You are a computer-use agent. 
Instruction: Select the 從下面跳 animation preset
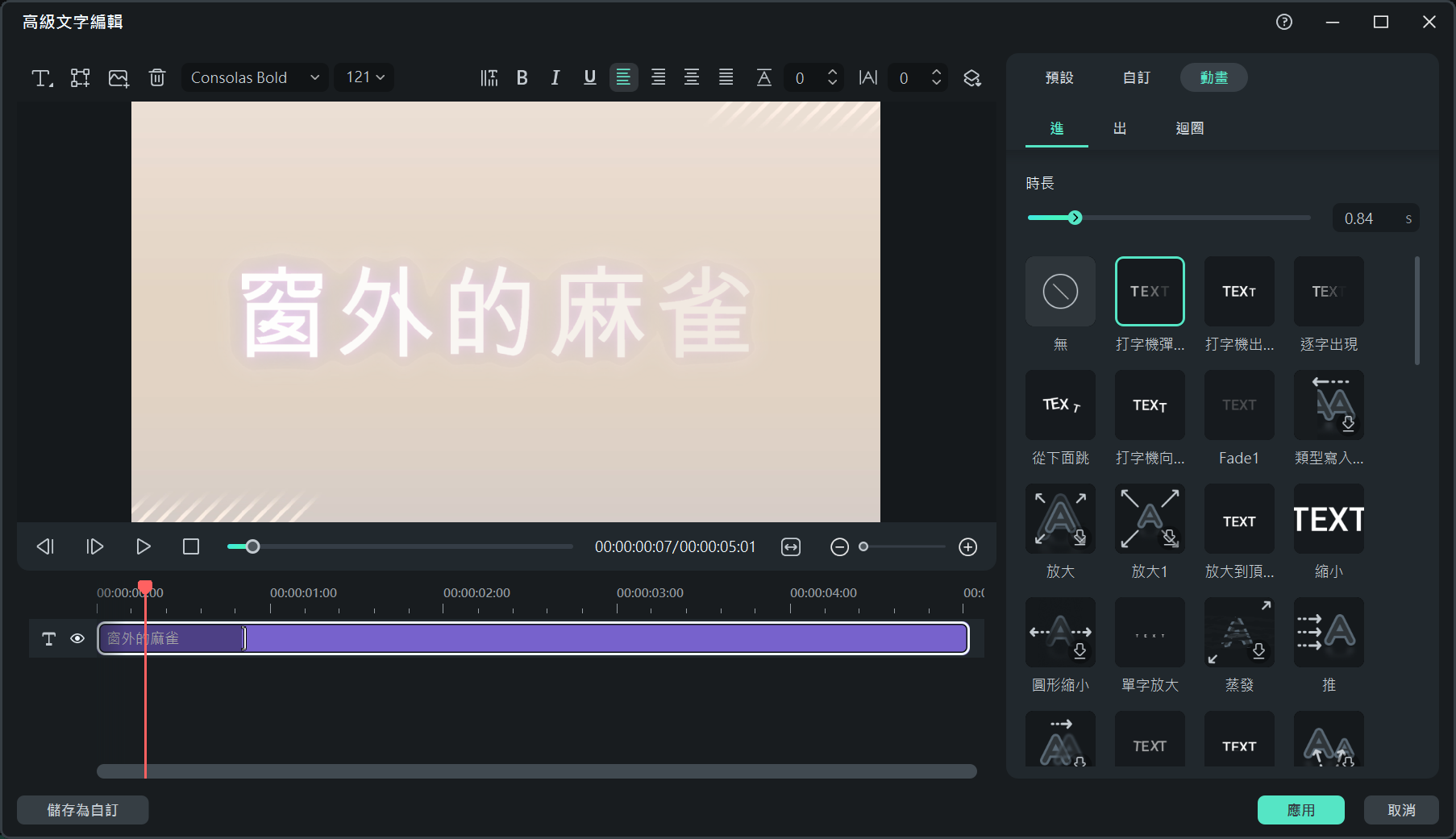[x=1060, y=405]
